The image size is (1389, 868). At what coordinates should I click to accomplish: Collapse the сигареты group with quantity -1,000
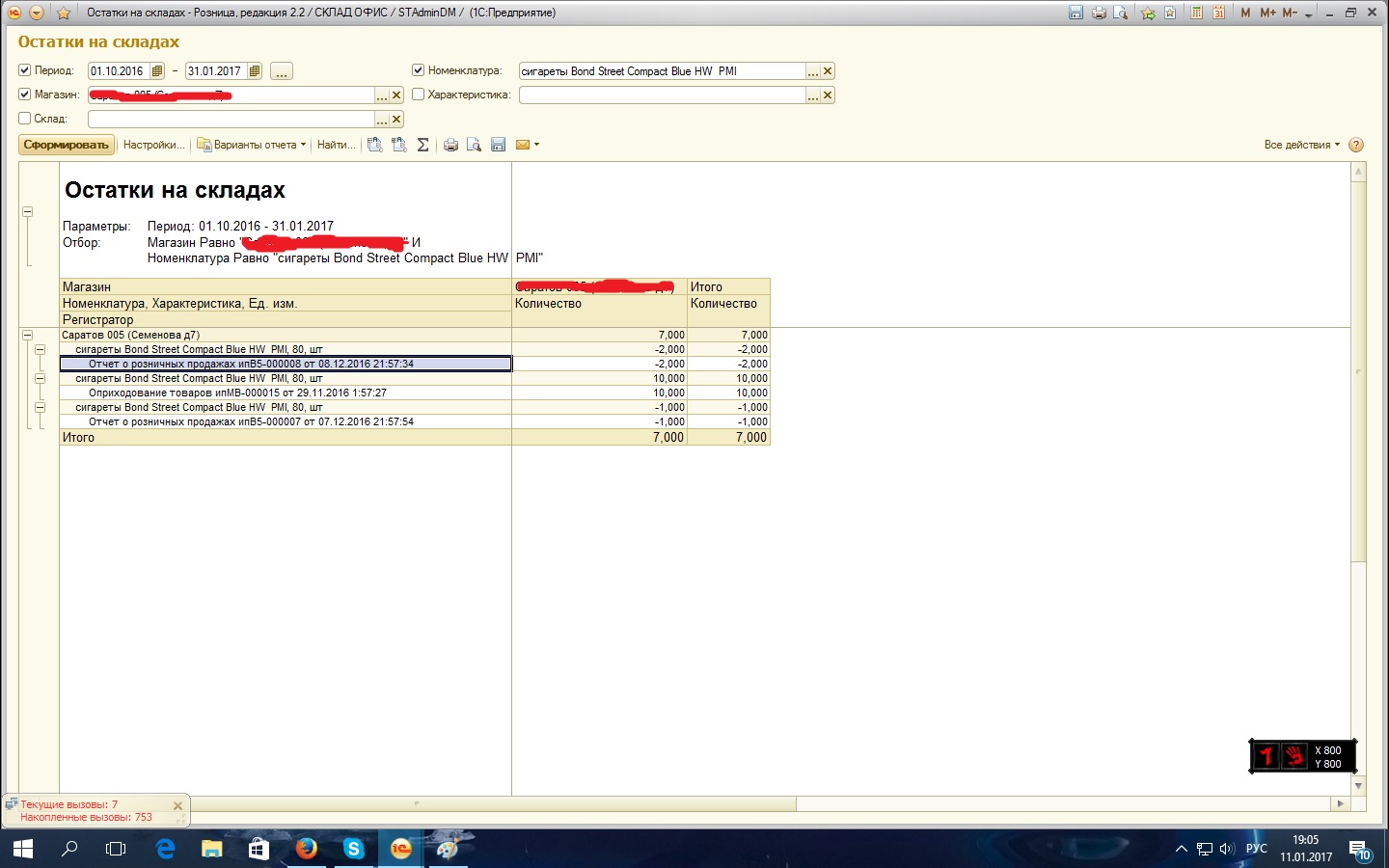tap(40, 407)
